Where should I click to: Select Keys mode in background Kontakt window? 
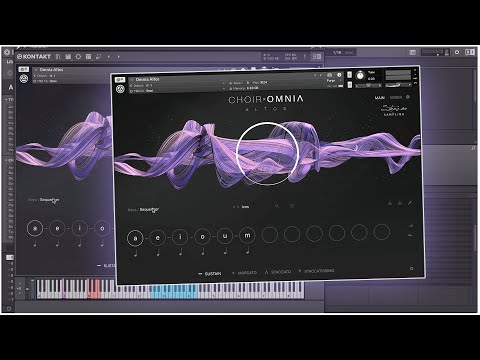pos(32,200)
